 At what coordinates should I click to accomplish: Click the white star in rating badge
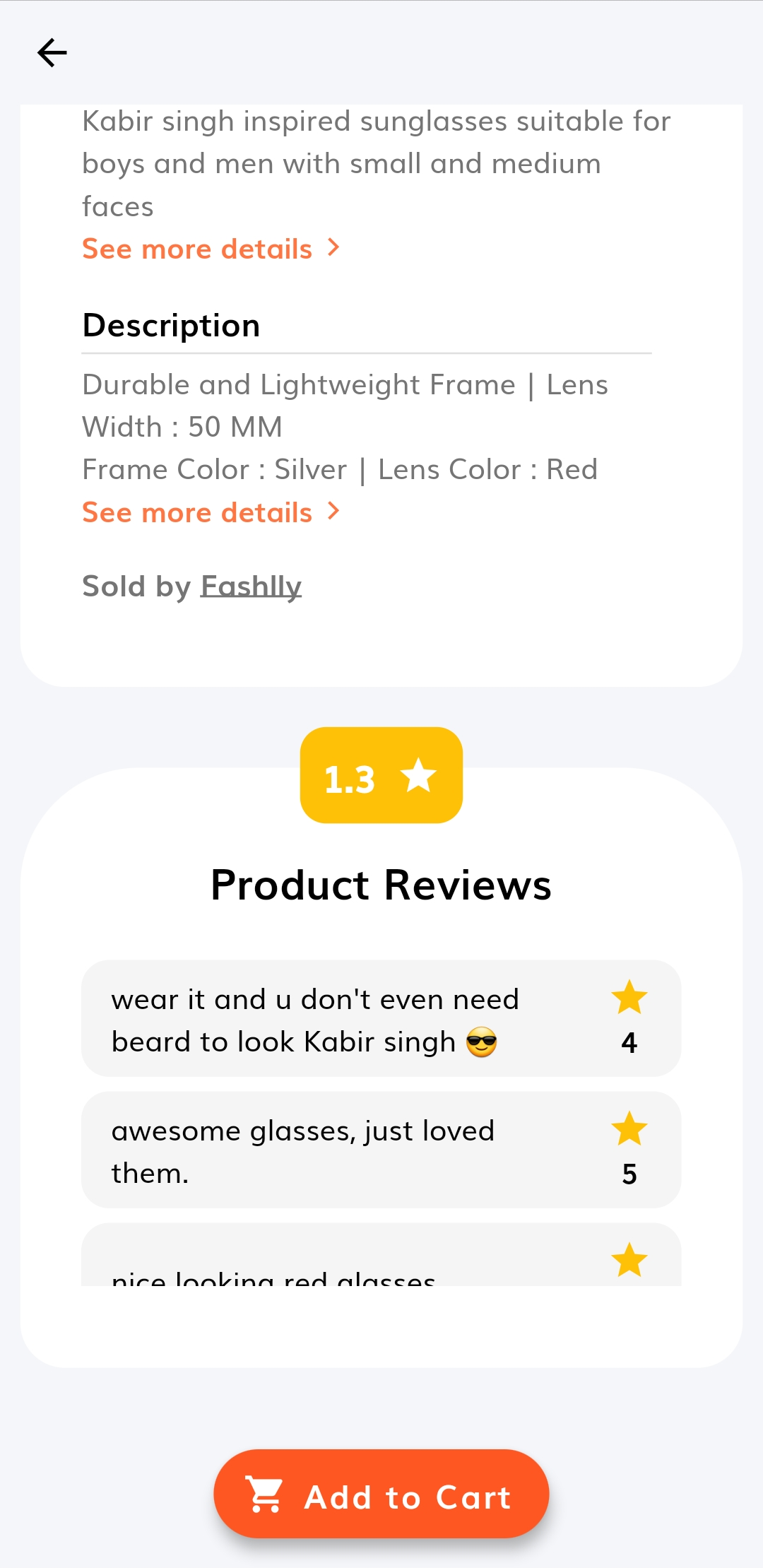point(419,775)
